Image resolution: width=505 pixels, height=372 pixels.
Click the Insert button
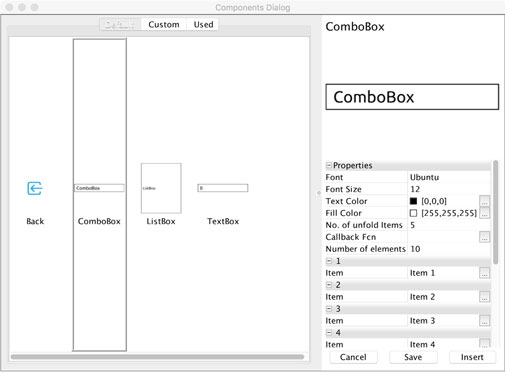[472, 357]
